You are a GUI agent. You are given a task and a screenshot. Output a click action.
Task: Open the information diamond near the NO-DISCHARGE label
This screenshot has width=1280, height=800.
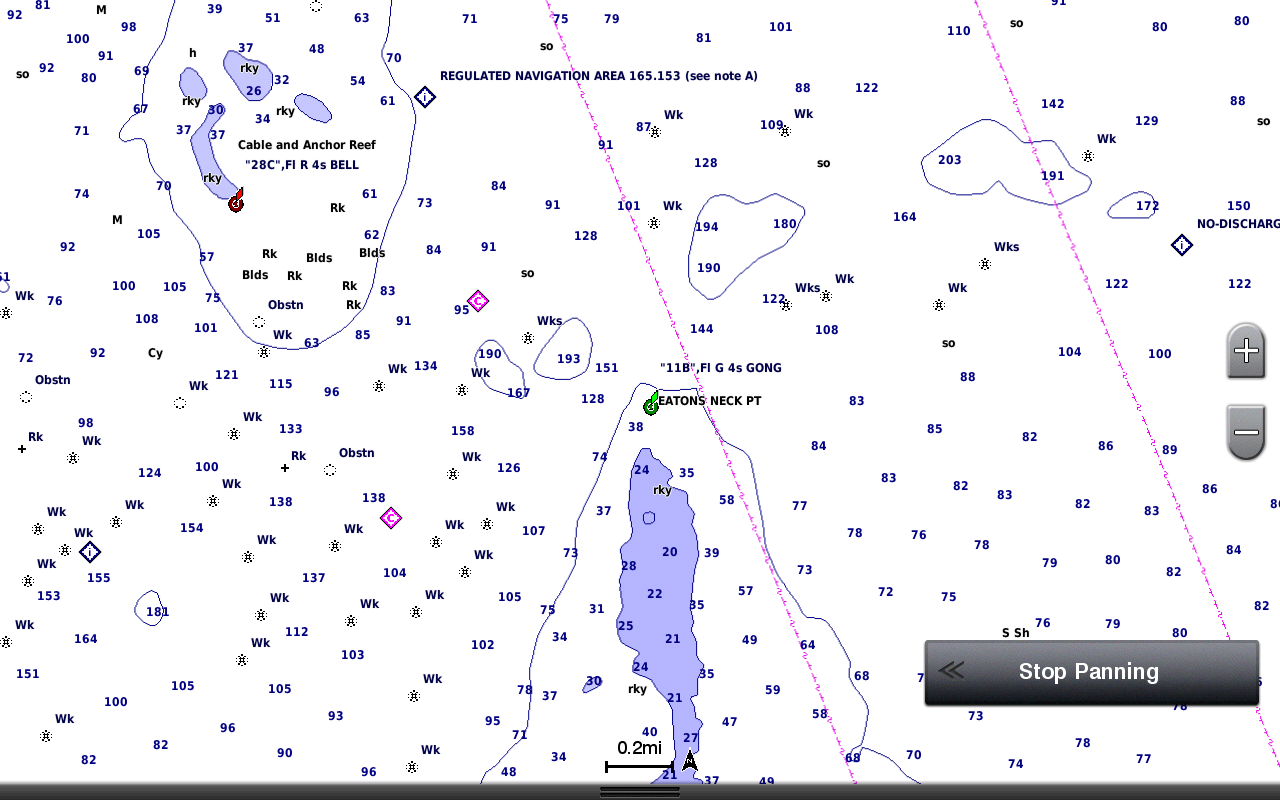[x=1182, y=244]
